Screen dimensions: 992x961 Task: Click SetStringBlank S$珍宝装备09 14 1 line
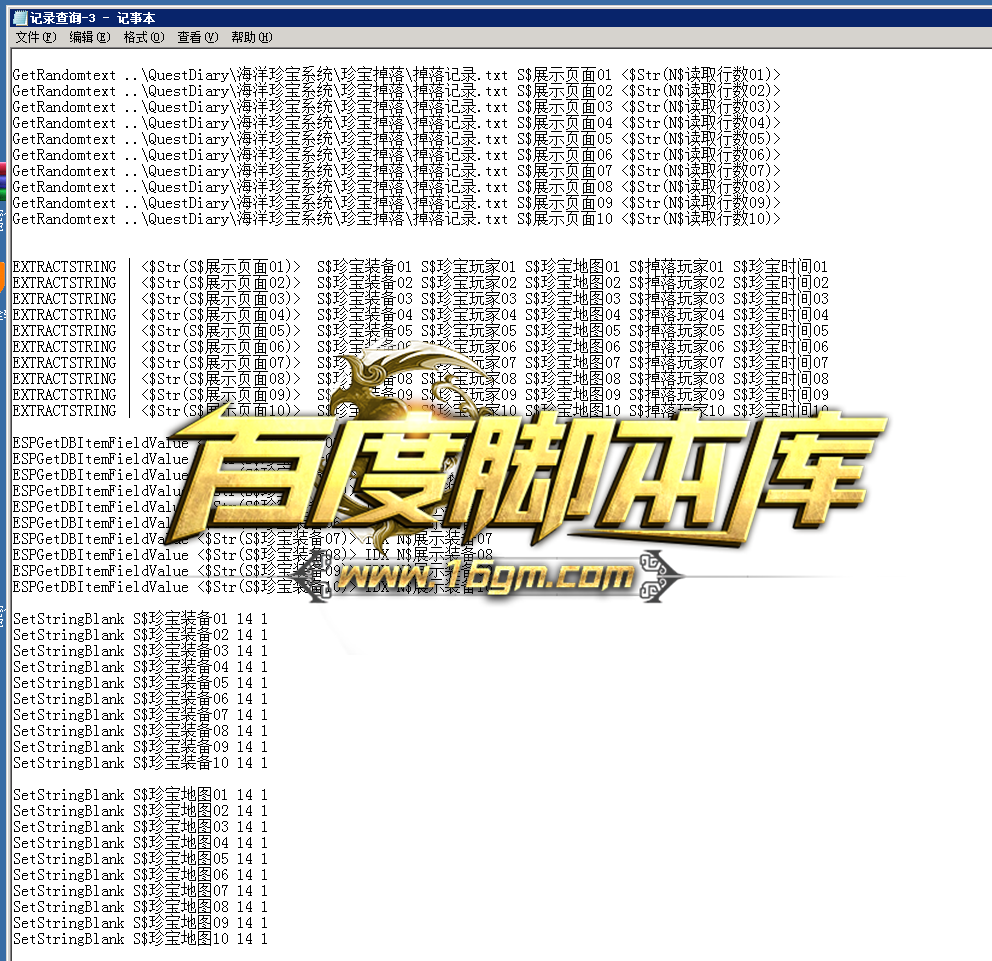[x=140, y=747]
